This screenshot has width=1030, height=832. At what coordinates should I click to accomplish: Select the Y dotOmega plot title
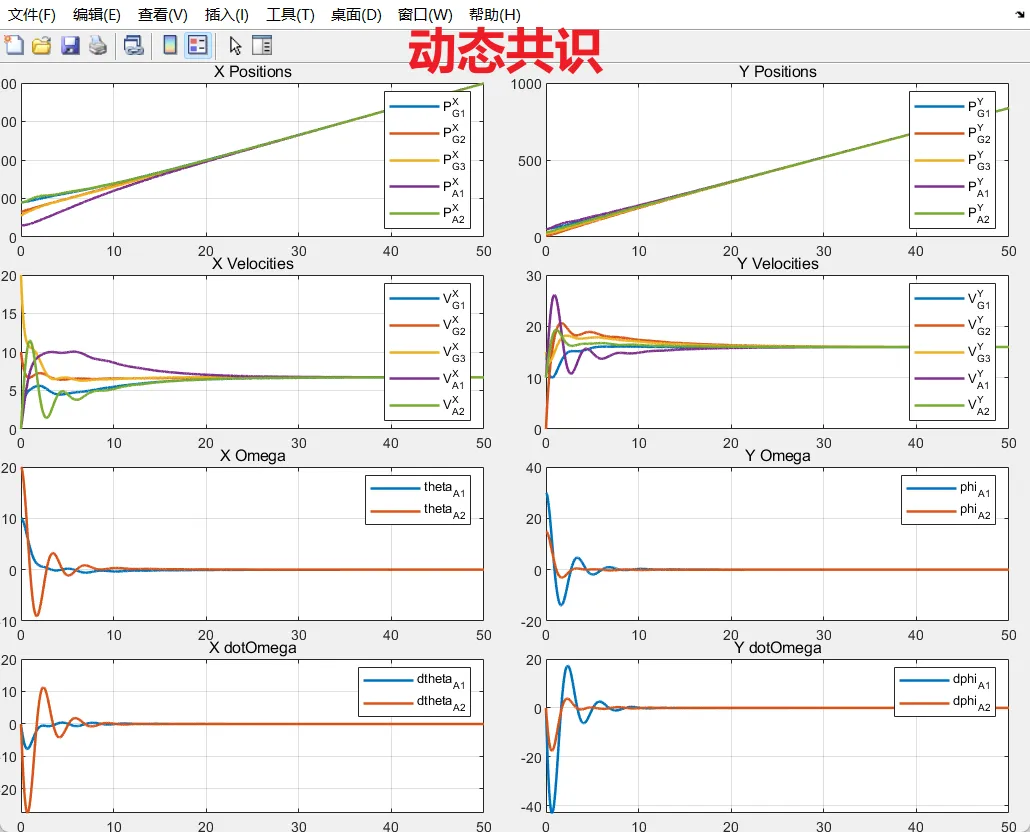778,647
